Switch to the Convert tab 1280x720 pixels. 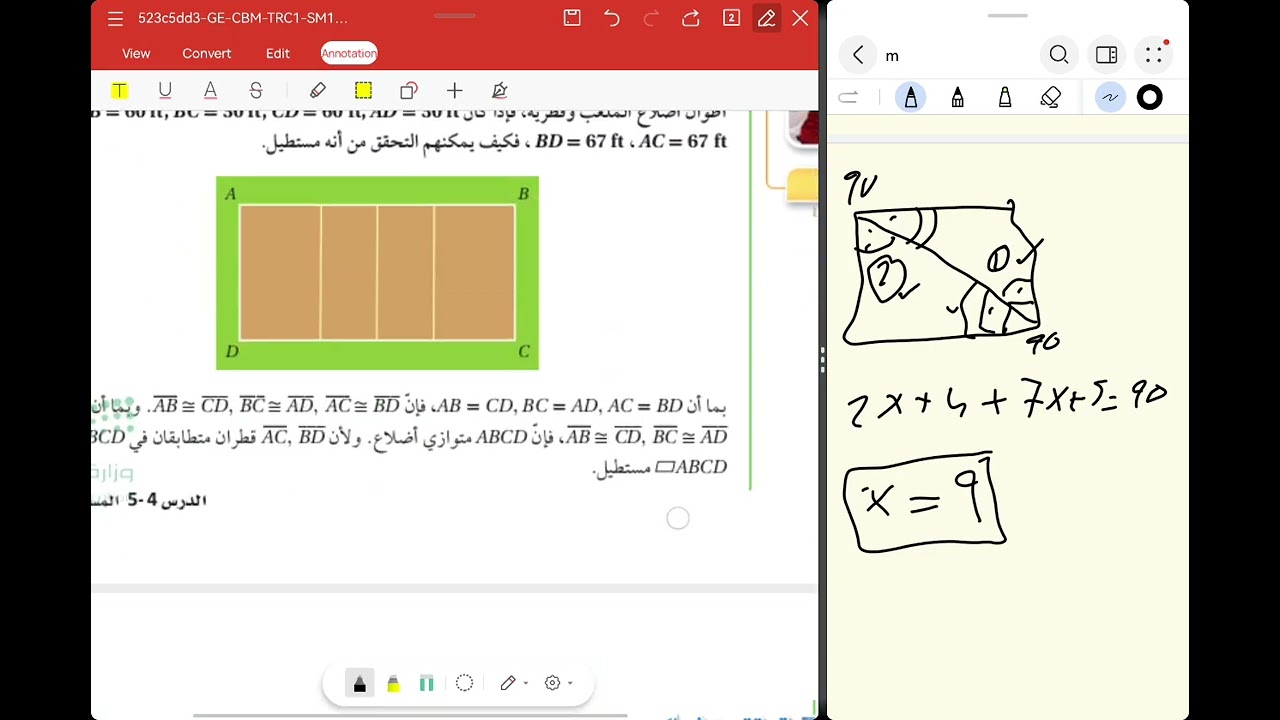[207, 53]
